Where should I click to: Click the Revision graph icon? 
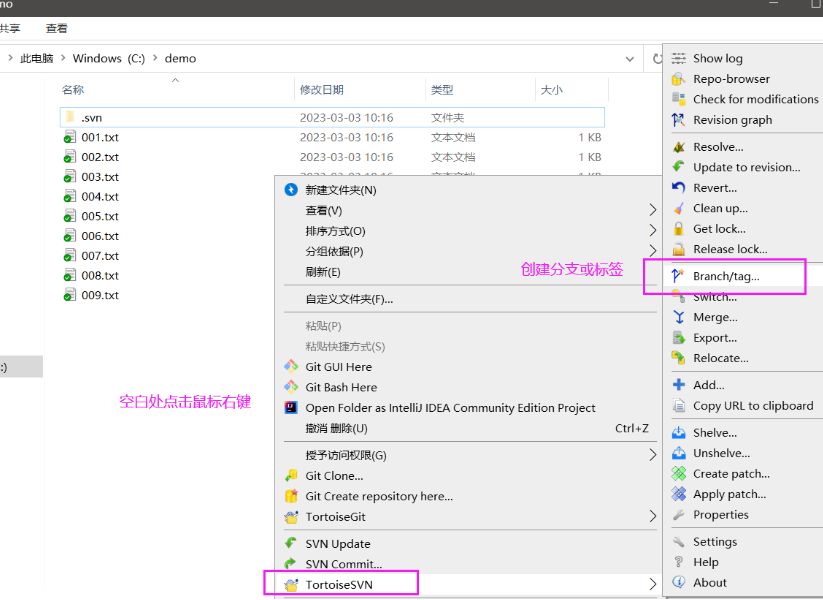pyautogui.click(x=679, y=120)
